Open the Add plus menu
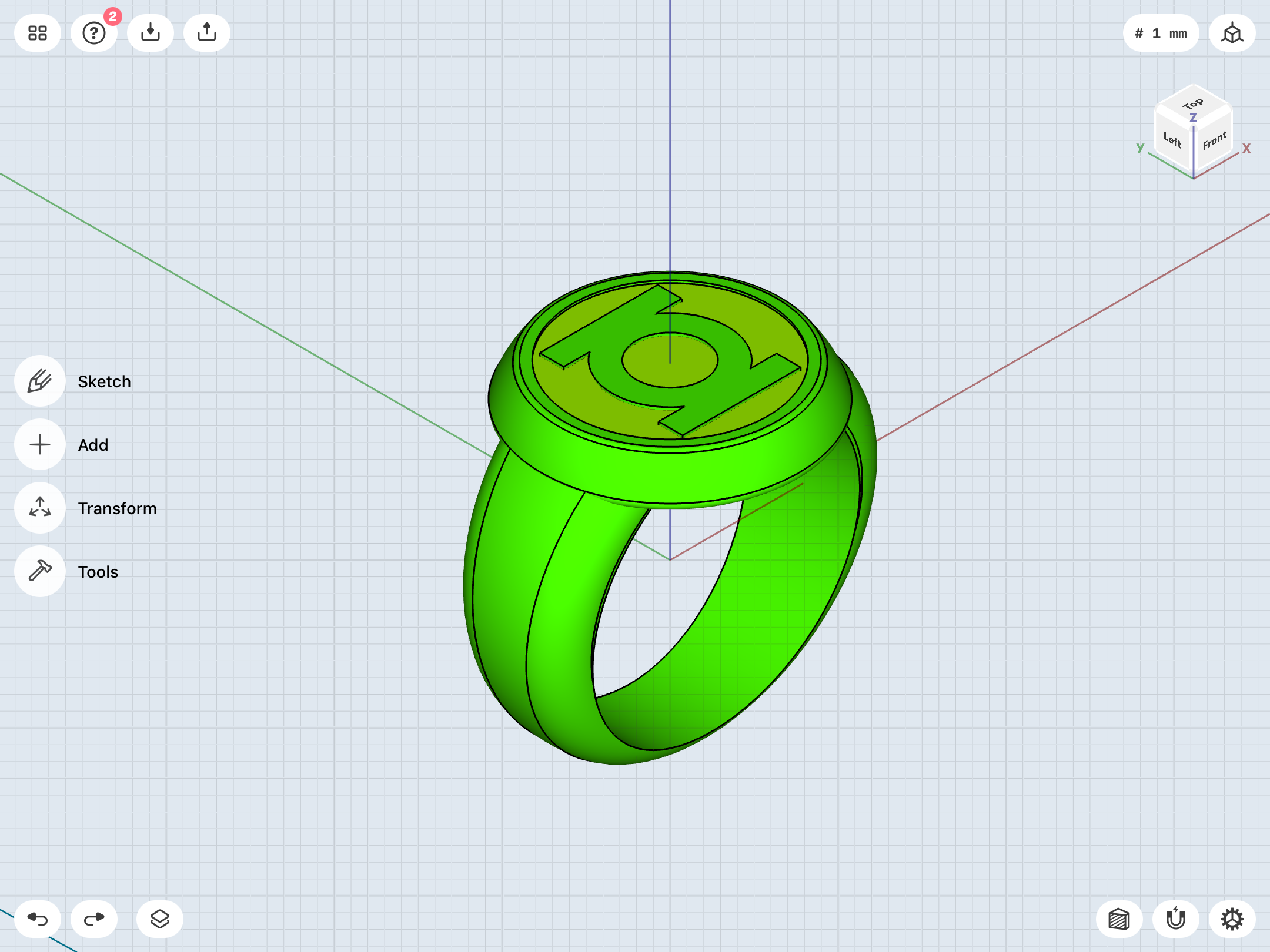This screenshot has width=1270, height=952. [40, 444]
